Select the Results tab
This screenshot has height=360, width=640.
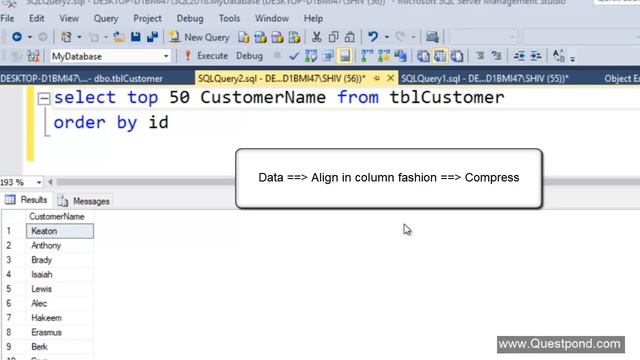26,200
